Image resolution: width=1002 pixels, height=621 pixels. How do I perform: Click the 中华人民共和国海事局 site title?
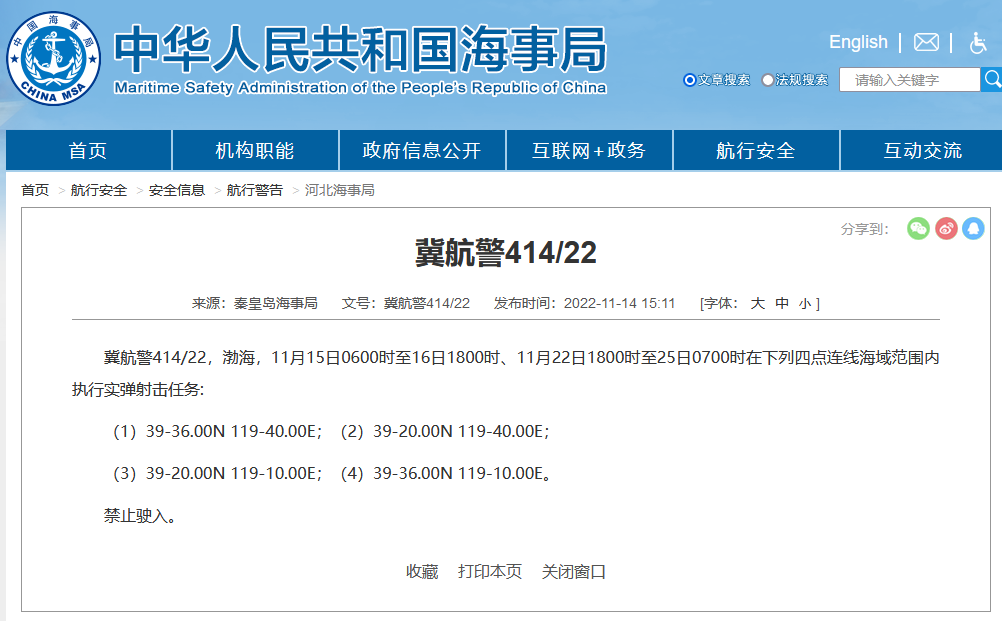click(360, 49)
